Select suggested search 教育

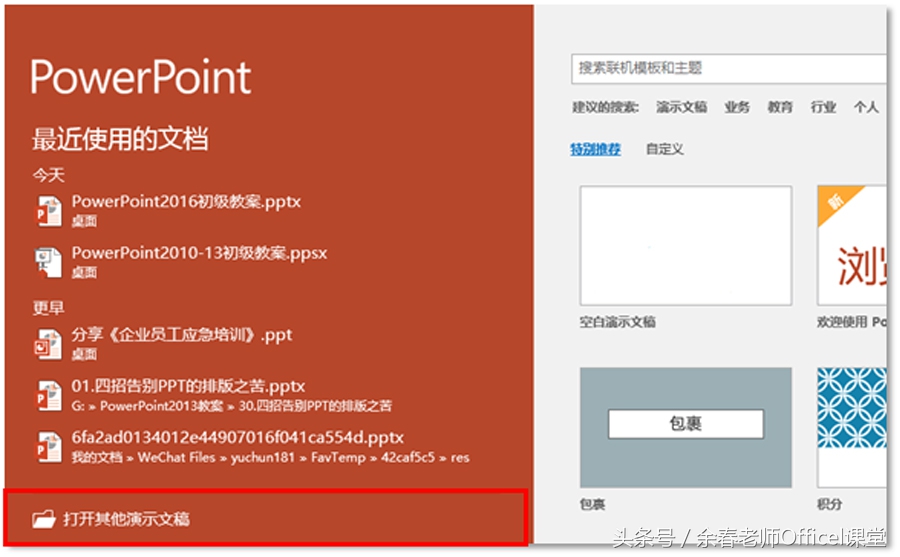coord(780,107)
